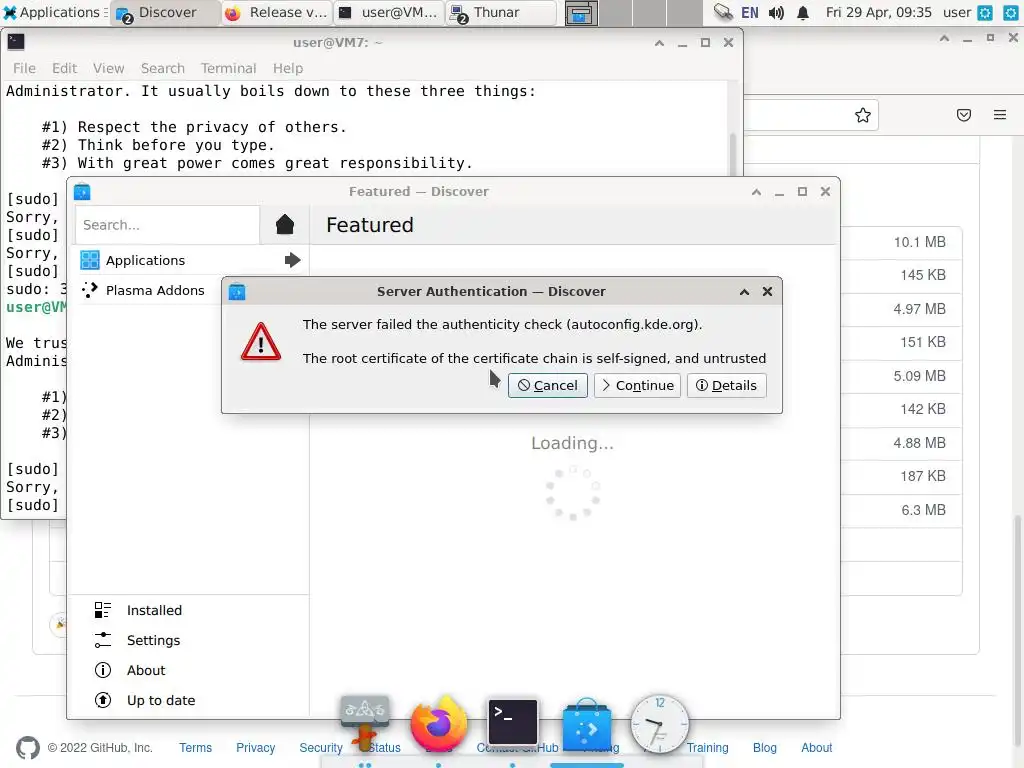1024x768 pixels.
Task: Open About page in Discover
Action: [146, 670]
